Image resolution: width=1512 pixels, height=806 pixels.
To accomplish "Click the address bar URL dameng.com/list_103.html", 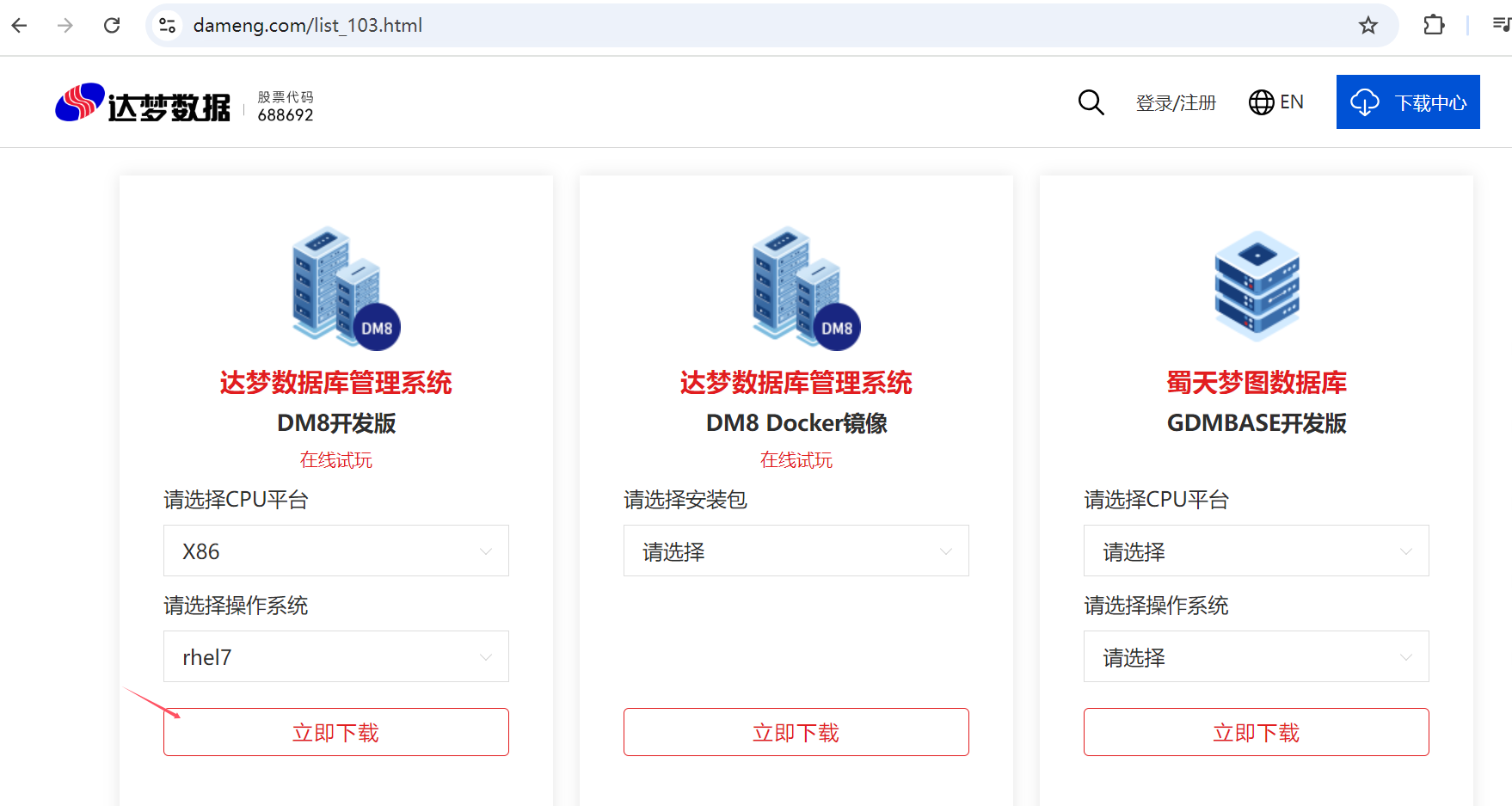I will click(308, 26).
